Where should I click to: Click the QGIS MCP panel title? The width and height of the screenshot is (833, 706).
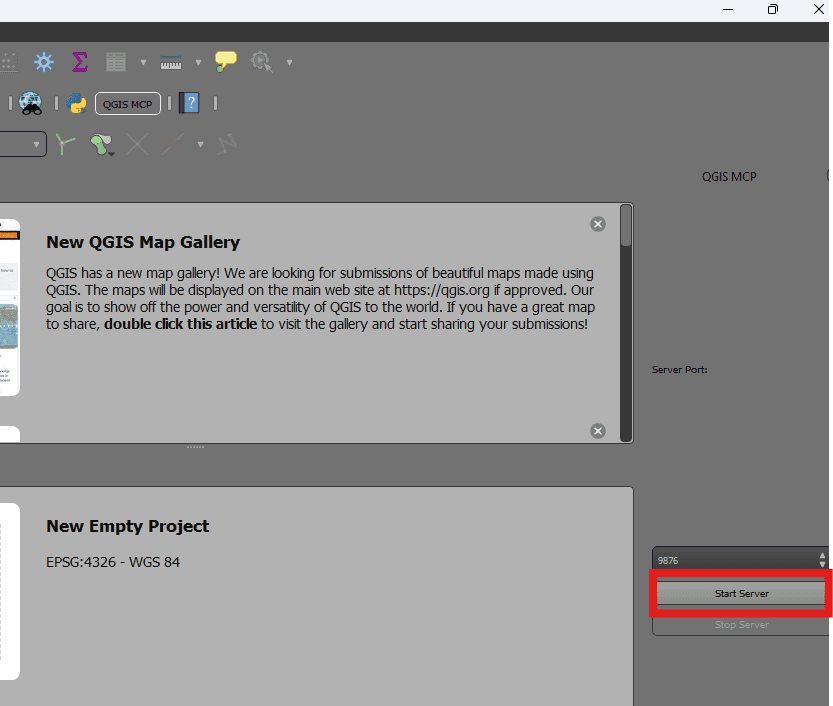click(x=729, y=177)
